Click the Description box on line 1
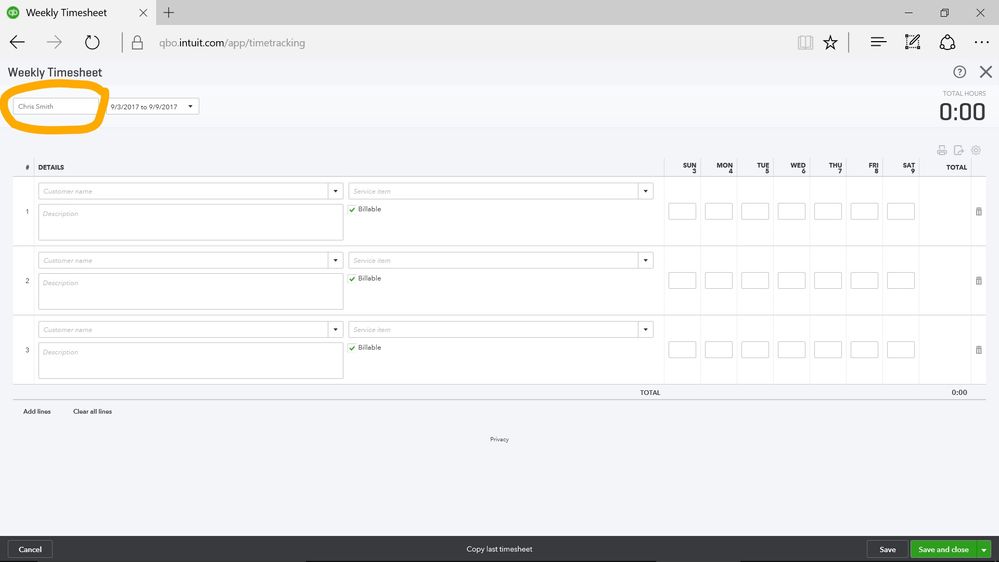Screen dimensions: 999x562 pos(190,222)
